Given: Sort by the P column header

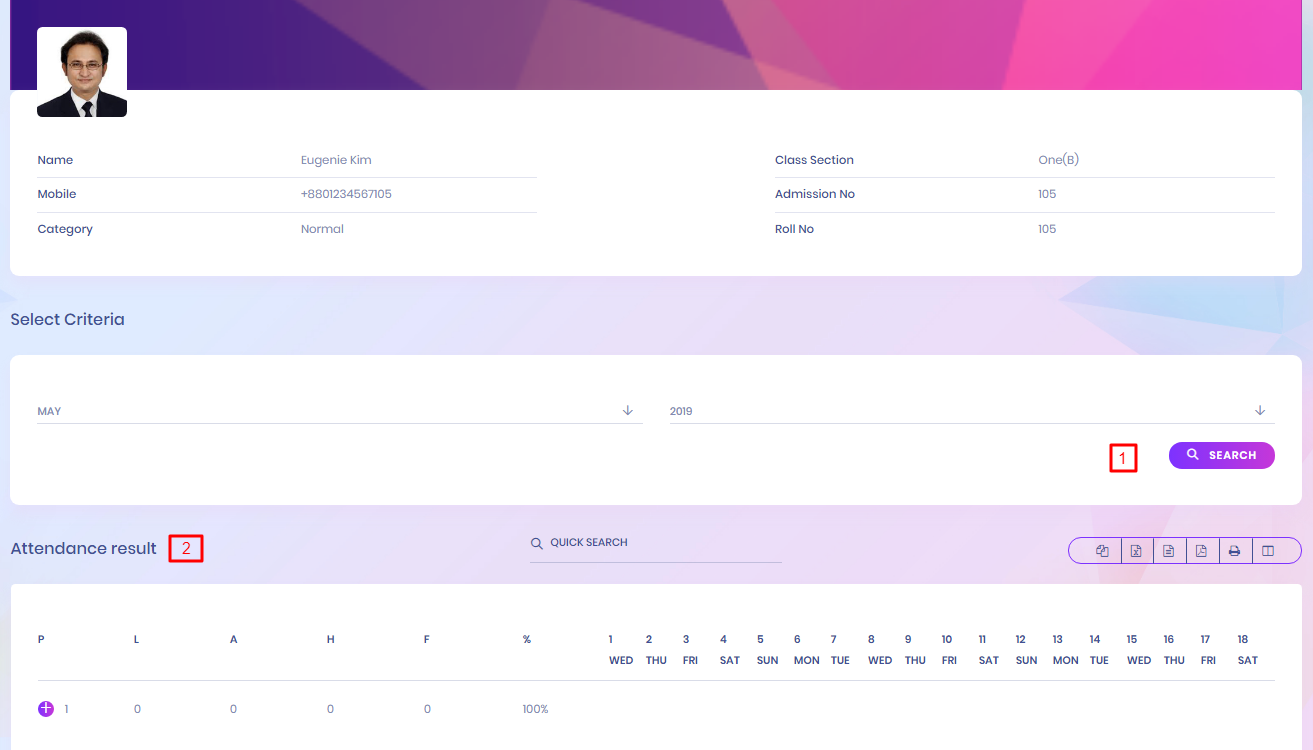Looking at the screenshot, I should (x=41, y=639).
